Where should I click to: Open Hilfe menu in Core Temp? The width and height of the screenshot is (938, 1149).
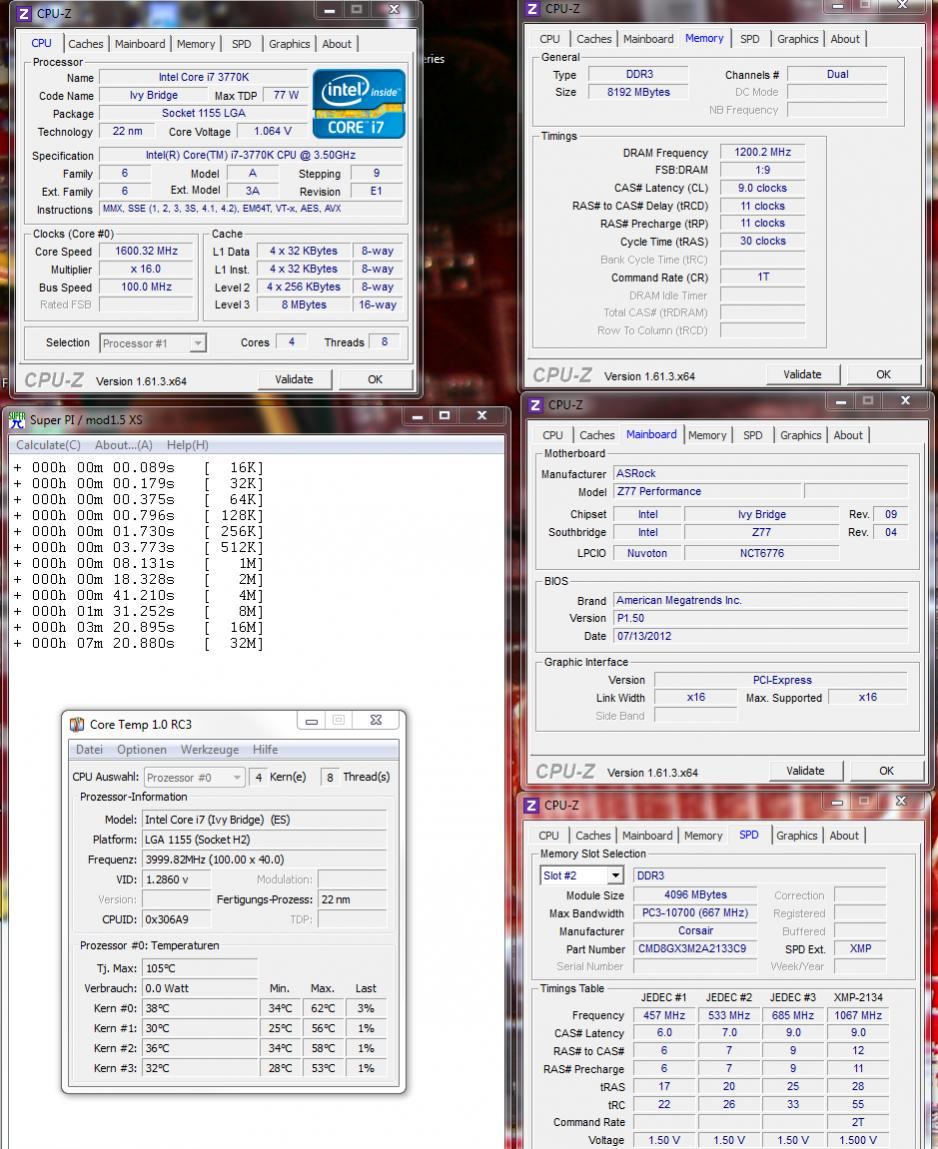[x=265, y=750]
